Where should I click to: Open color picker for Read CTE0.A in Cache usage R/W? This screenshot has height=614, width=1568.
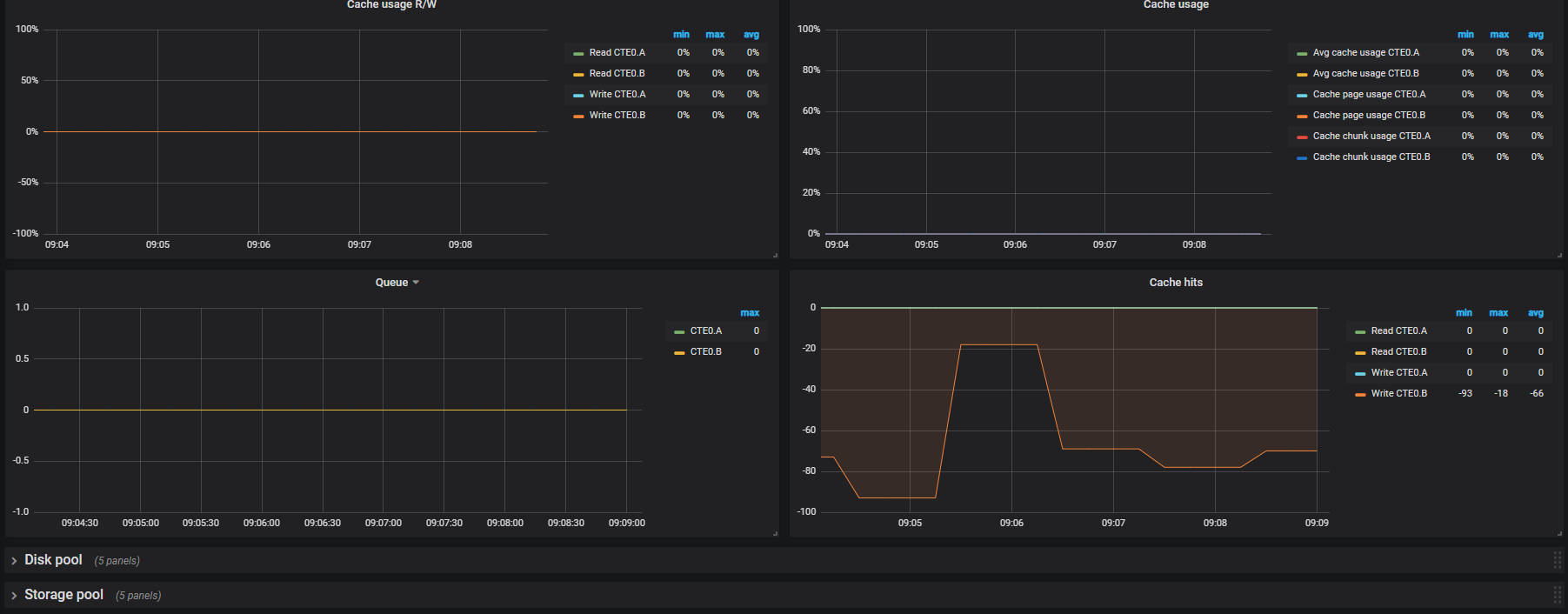point(578,54)
